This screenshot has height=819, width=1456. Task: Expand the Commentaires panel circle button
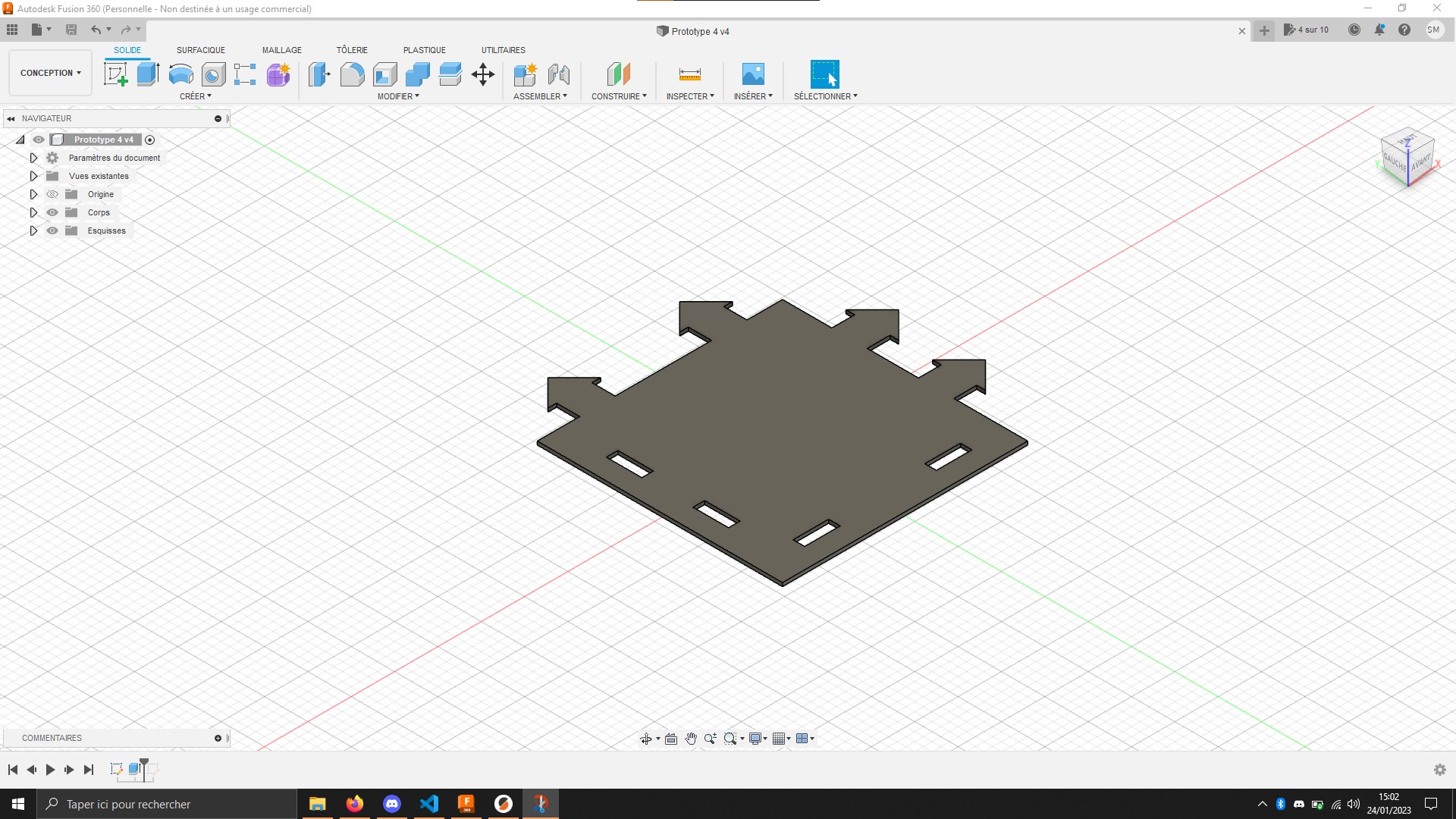click(x=218, y=738)
